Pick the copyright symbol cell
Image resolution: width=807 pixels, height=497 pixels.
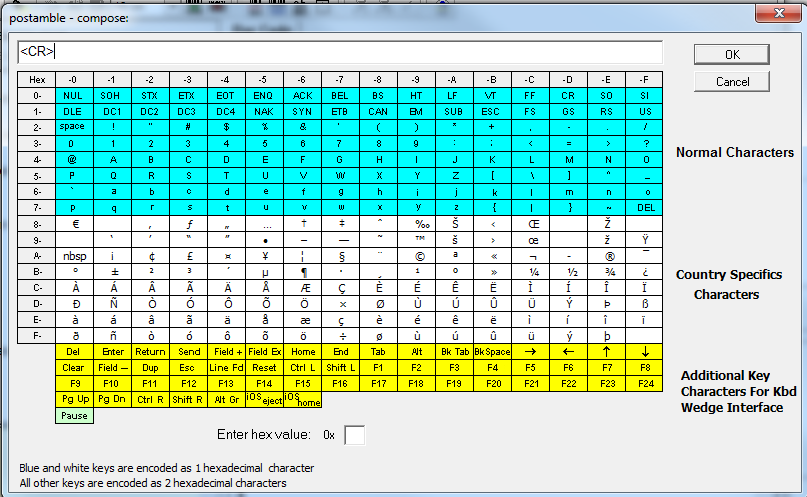click(415, 255)
